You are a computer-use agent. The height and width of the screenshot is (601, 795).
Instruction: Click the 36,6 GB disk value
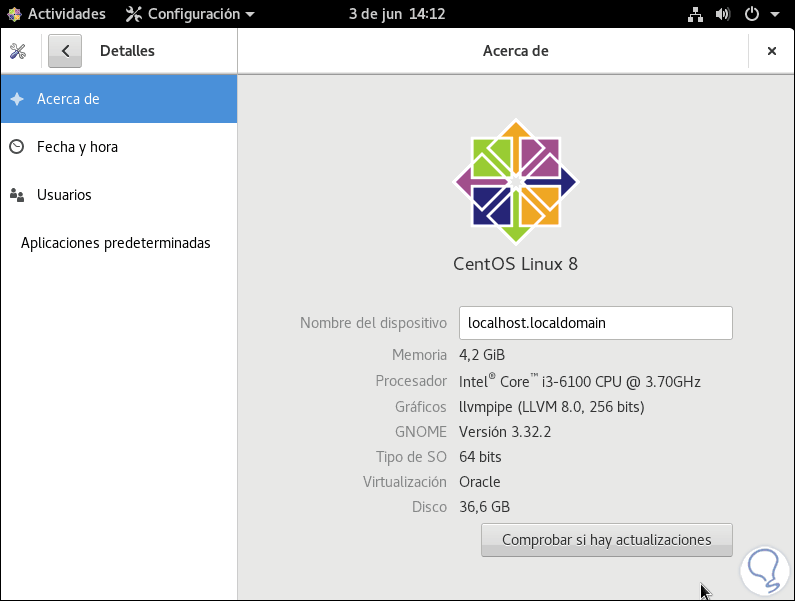[484, 507]
